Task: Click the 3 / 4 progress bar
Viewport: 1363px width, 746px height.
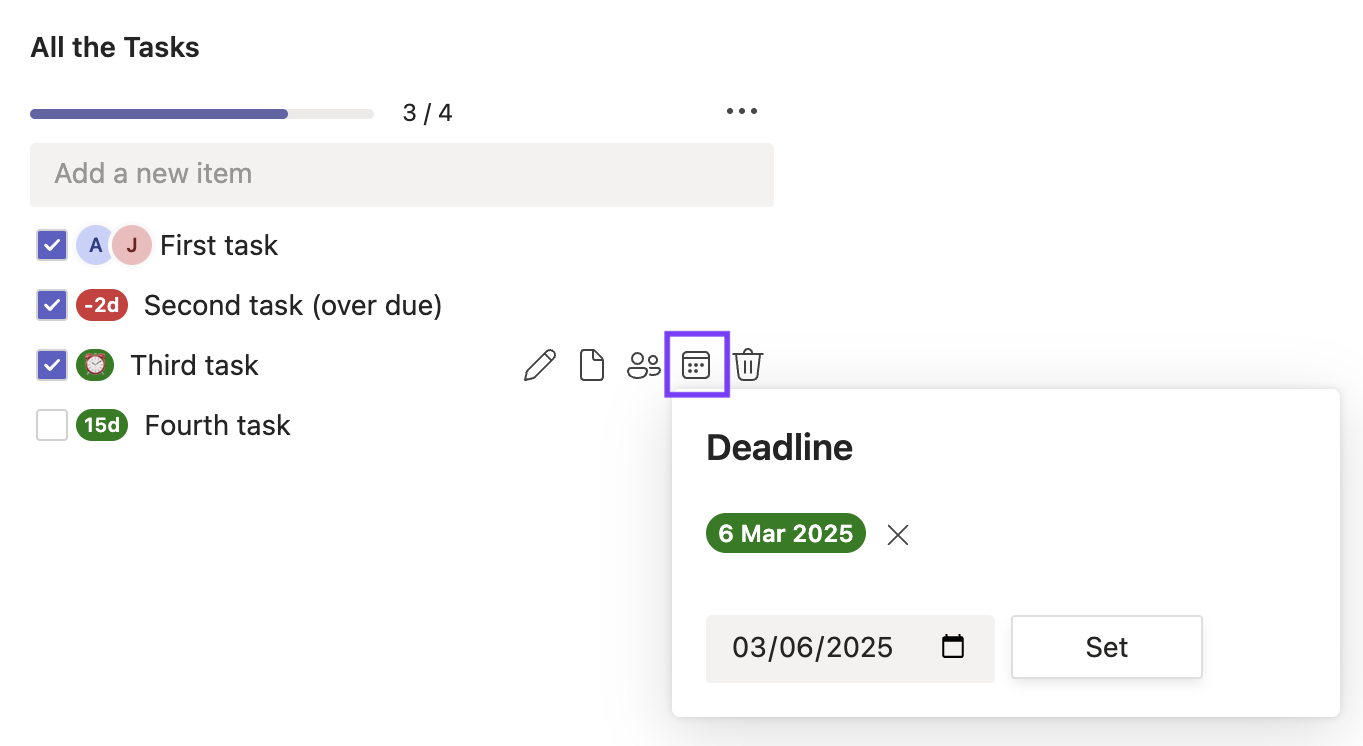Action: 201,114
